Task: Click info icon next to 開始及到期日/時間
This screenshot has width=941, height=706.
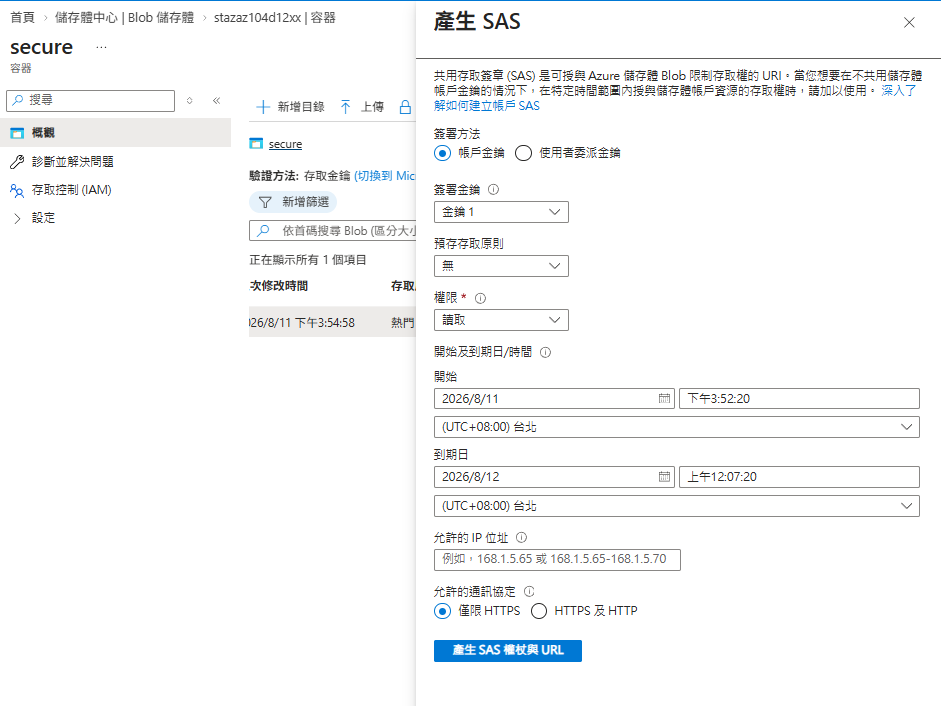Action: tap(546, 352)
